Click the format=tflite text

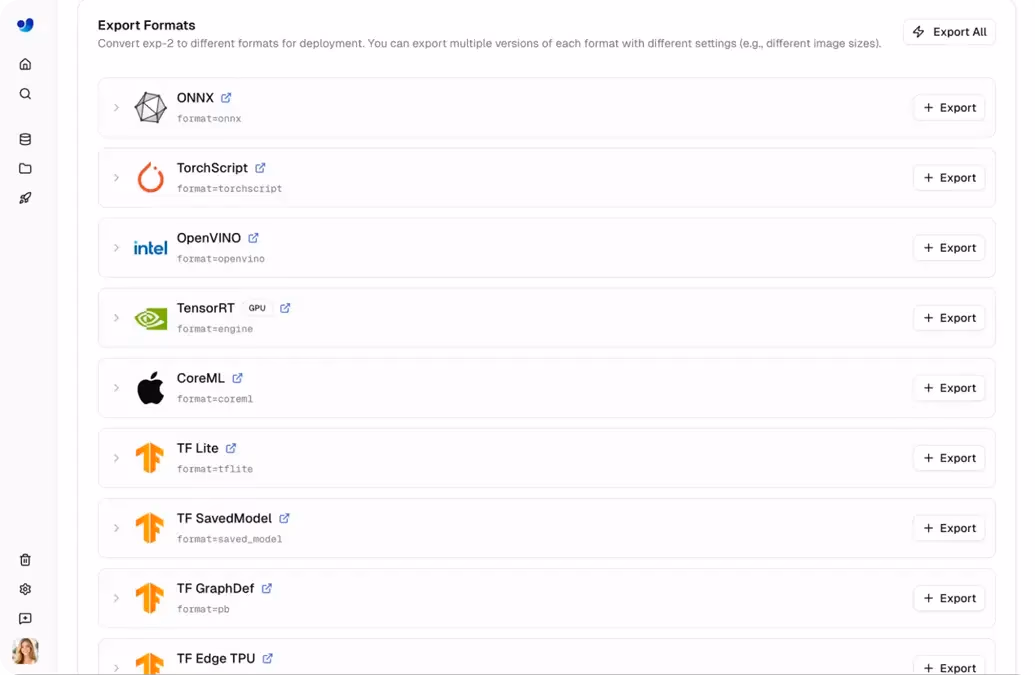tap(215, 468)
